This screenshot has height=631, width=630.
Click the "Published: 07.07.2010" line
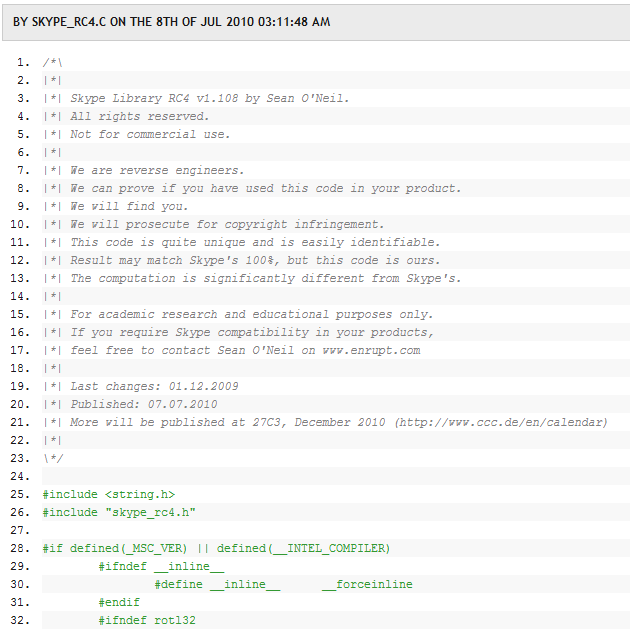143,404
